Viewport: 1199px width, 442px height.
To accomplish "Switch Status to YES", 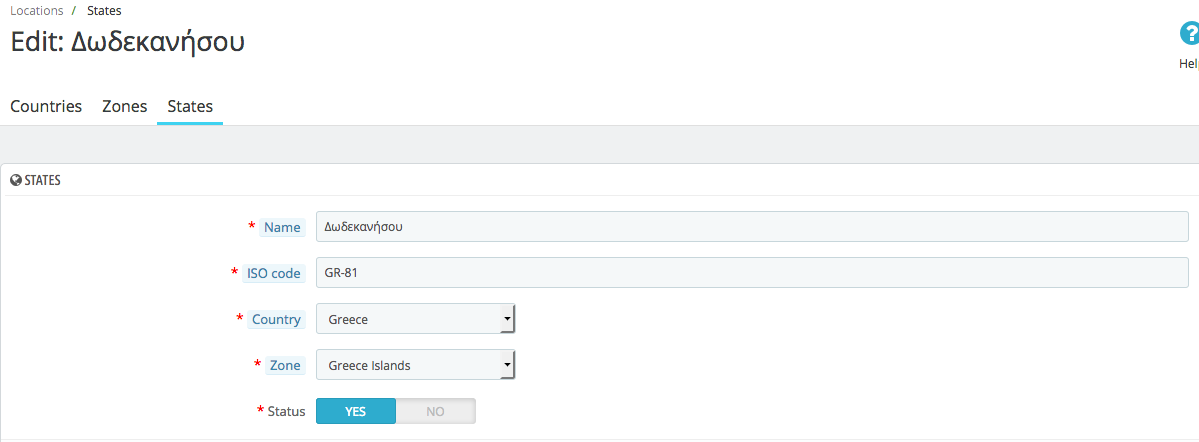I will pyautogui.click(x=356, y=411).
